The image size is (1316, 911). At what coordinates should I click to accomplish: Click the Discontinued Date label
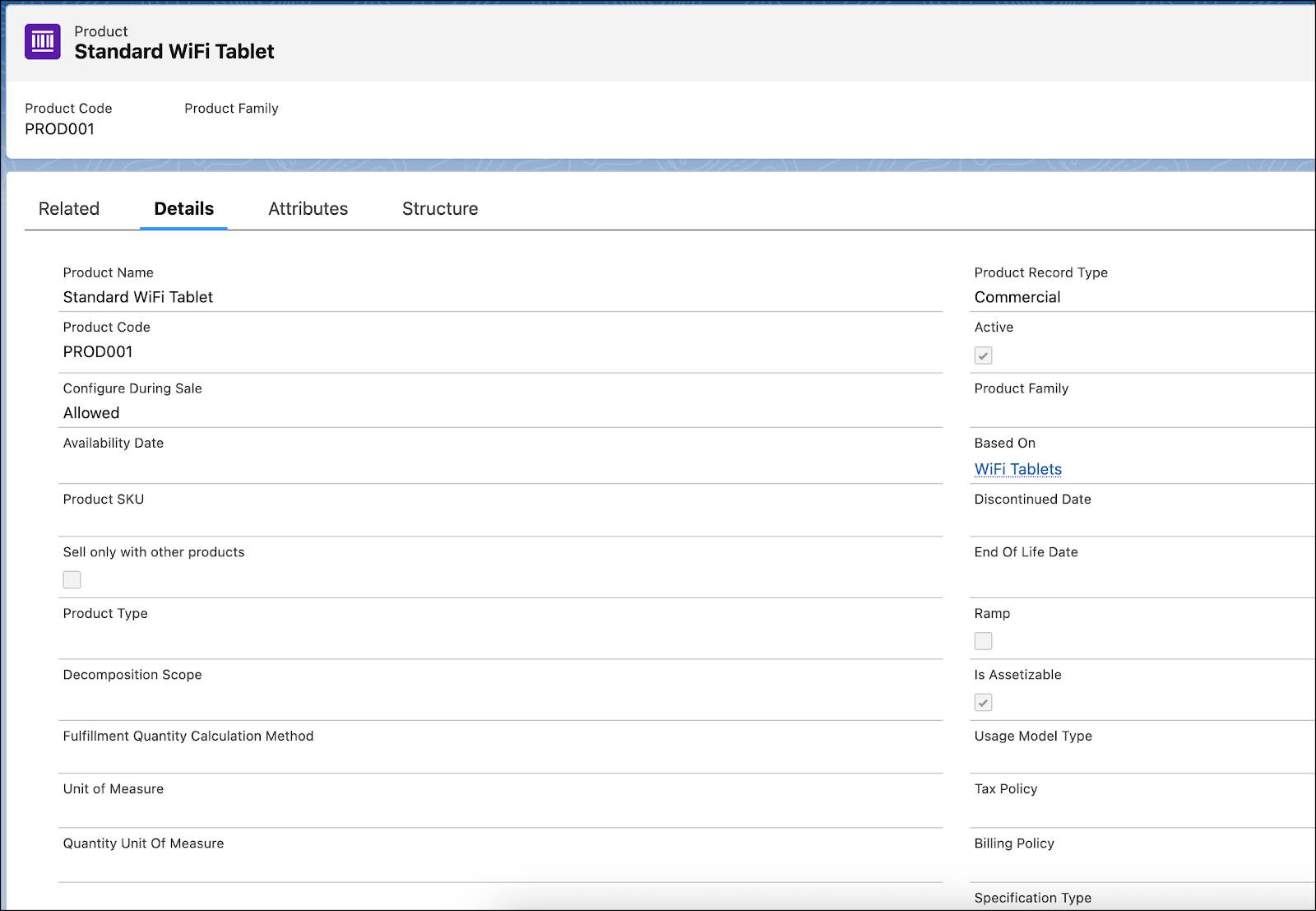pyautogui.click(x=1033, y=500)
